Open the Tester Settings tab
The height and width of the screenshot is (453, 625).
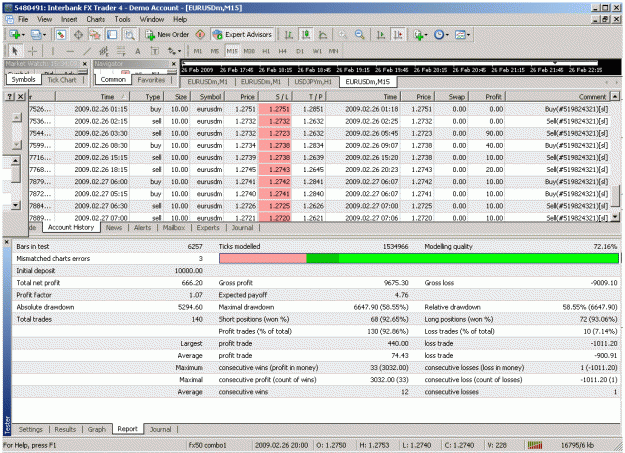click(30, 429)
